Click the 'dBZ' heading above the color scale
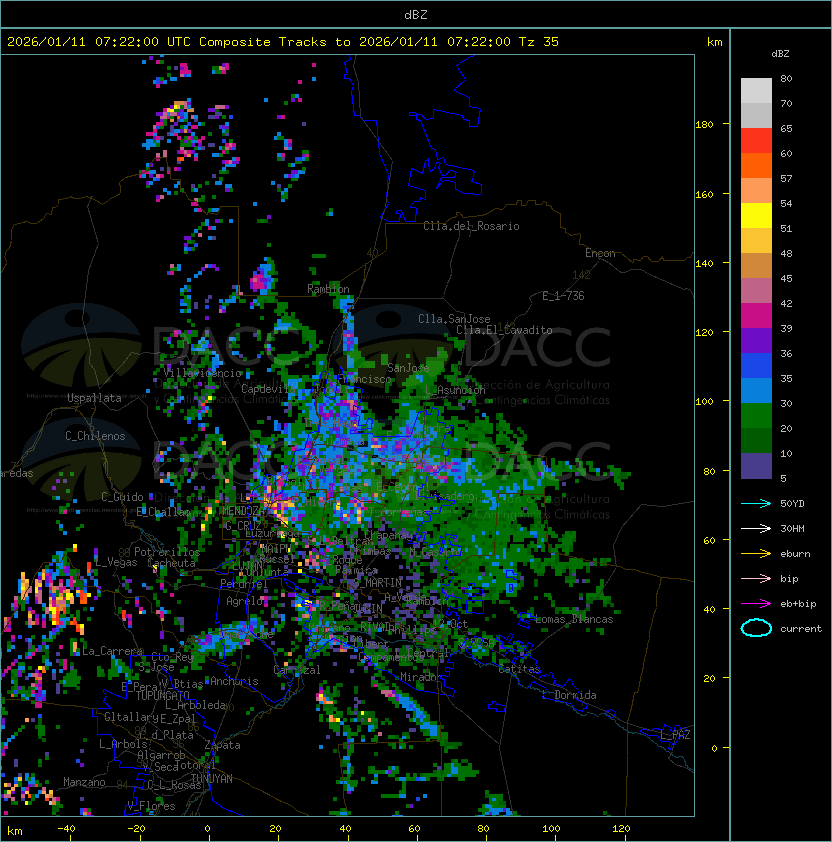832x842 pixels. [780, 54]
